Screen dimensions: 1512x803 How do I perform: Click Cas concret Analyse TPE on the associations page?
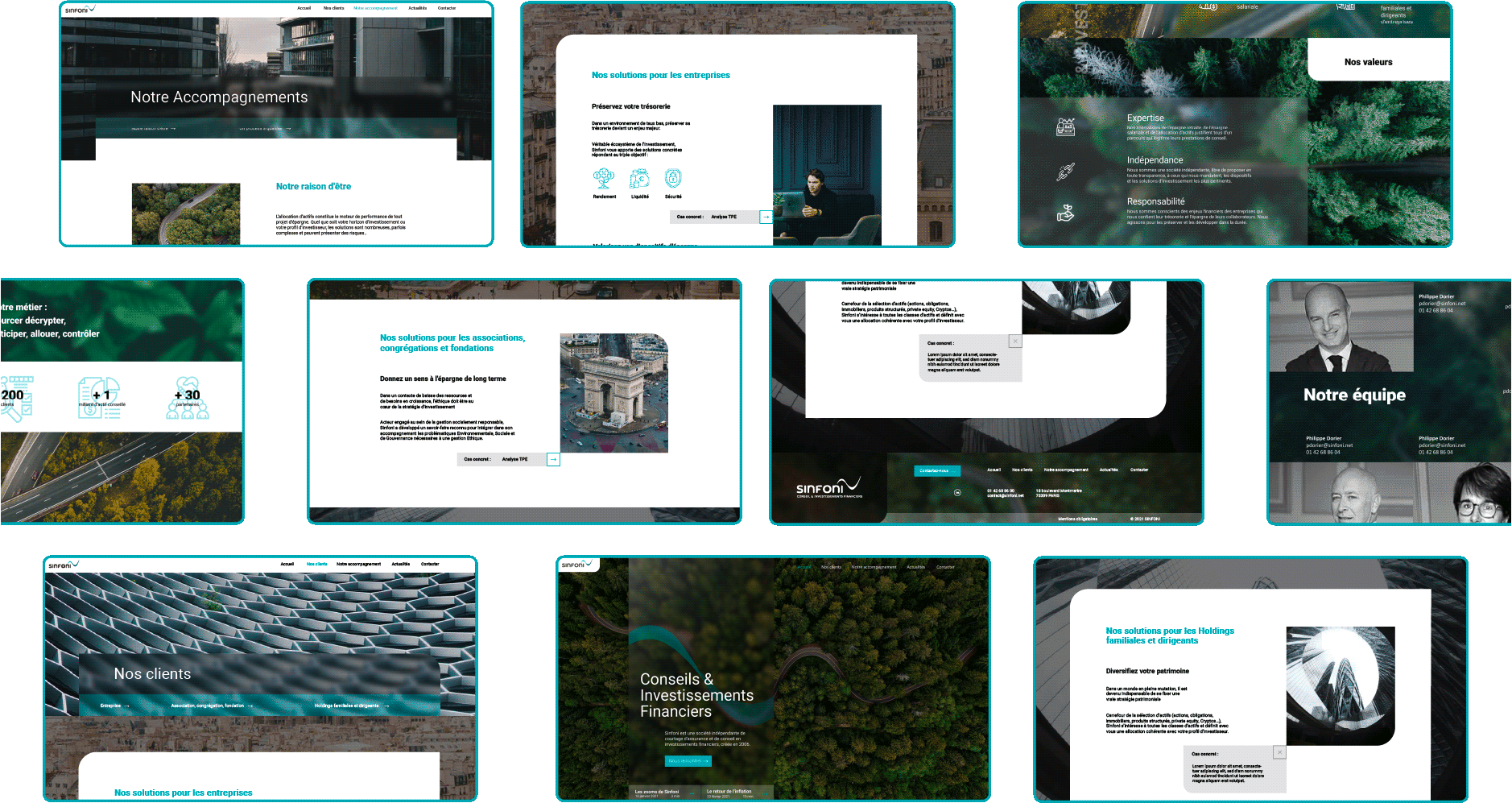[502, 459]
